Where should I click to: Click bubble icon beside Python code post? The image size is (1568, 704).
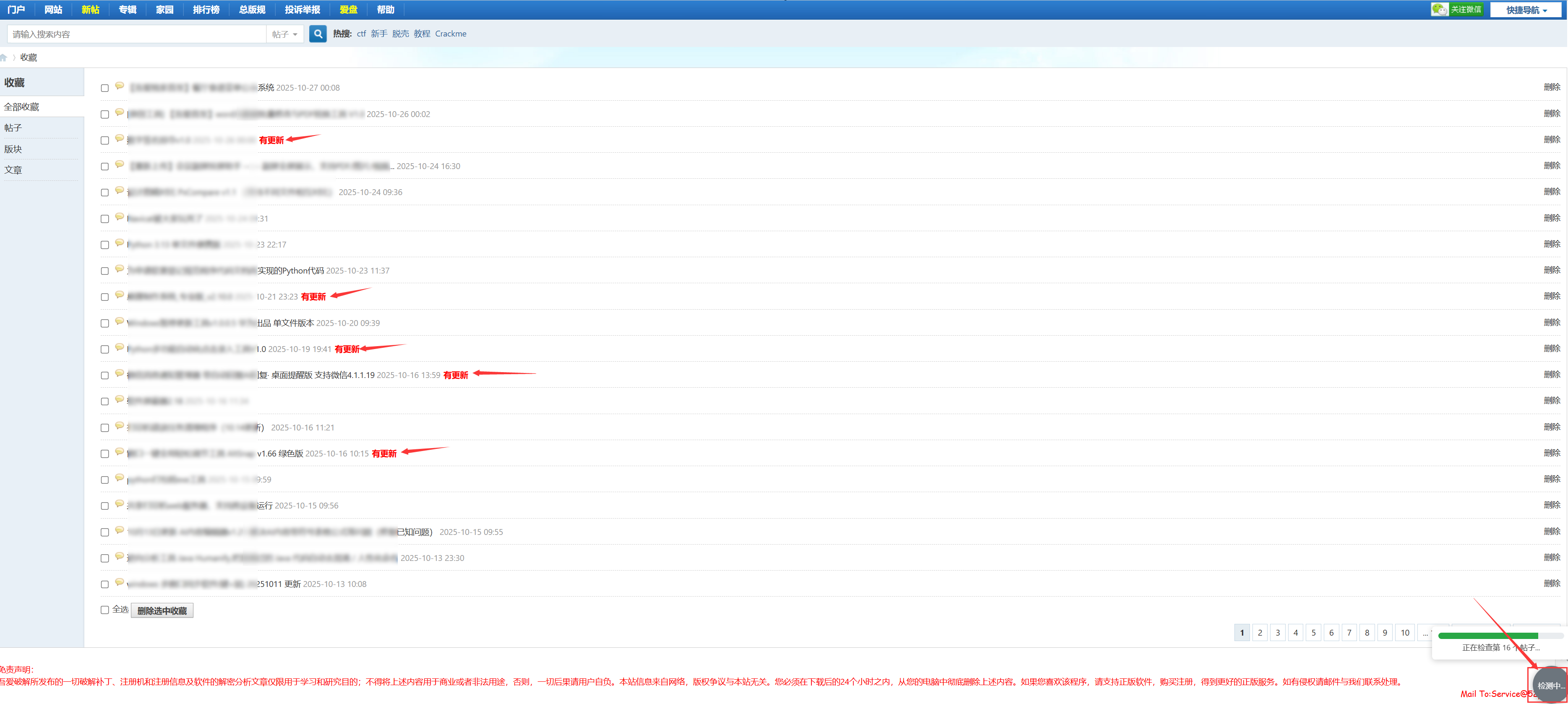119,269
